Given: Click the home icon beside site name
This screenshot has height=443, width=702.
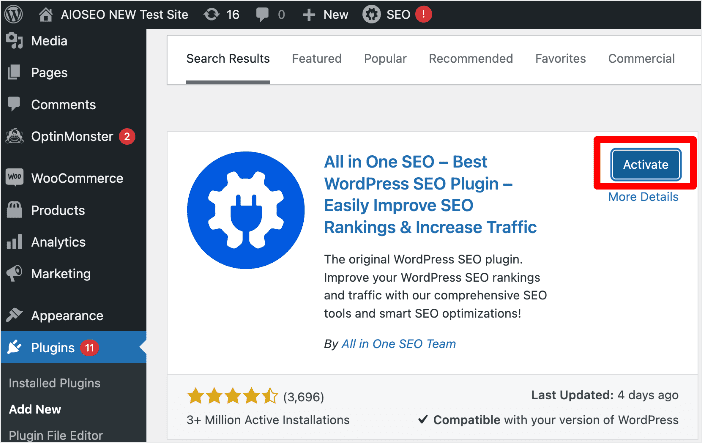Looking at the screenshot, I should [x=45, y=15].
